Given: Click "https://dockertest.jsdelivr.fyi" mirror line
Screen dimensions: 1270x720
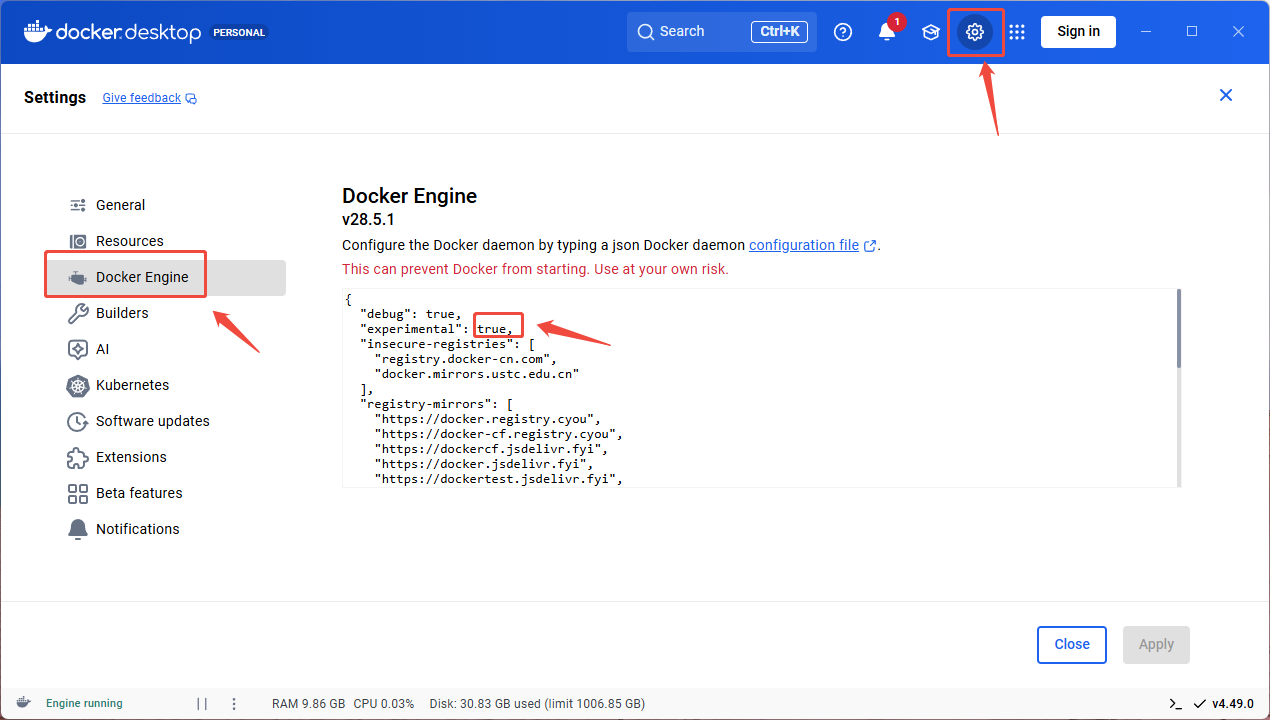Looking at the screenshot, I should pos(499,479).
